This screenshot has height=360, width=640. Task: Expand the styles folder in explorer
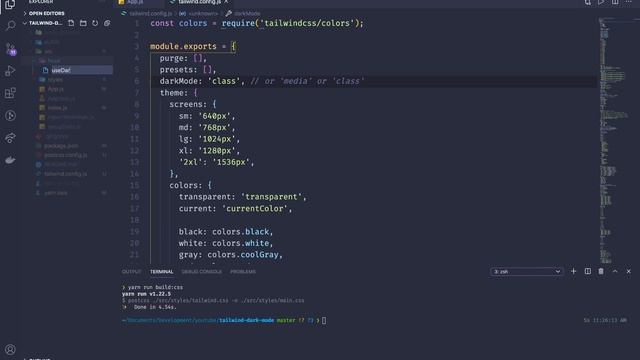(x=55, y=80)
